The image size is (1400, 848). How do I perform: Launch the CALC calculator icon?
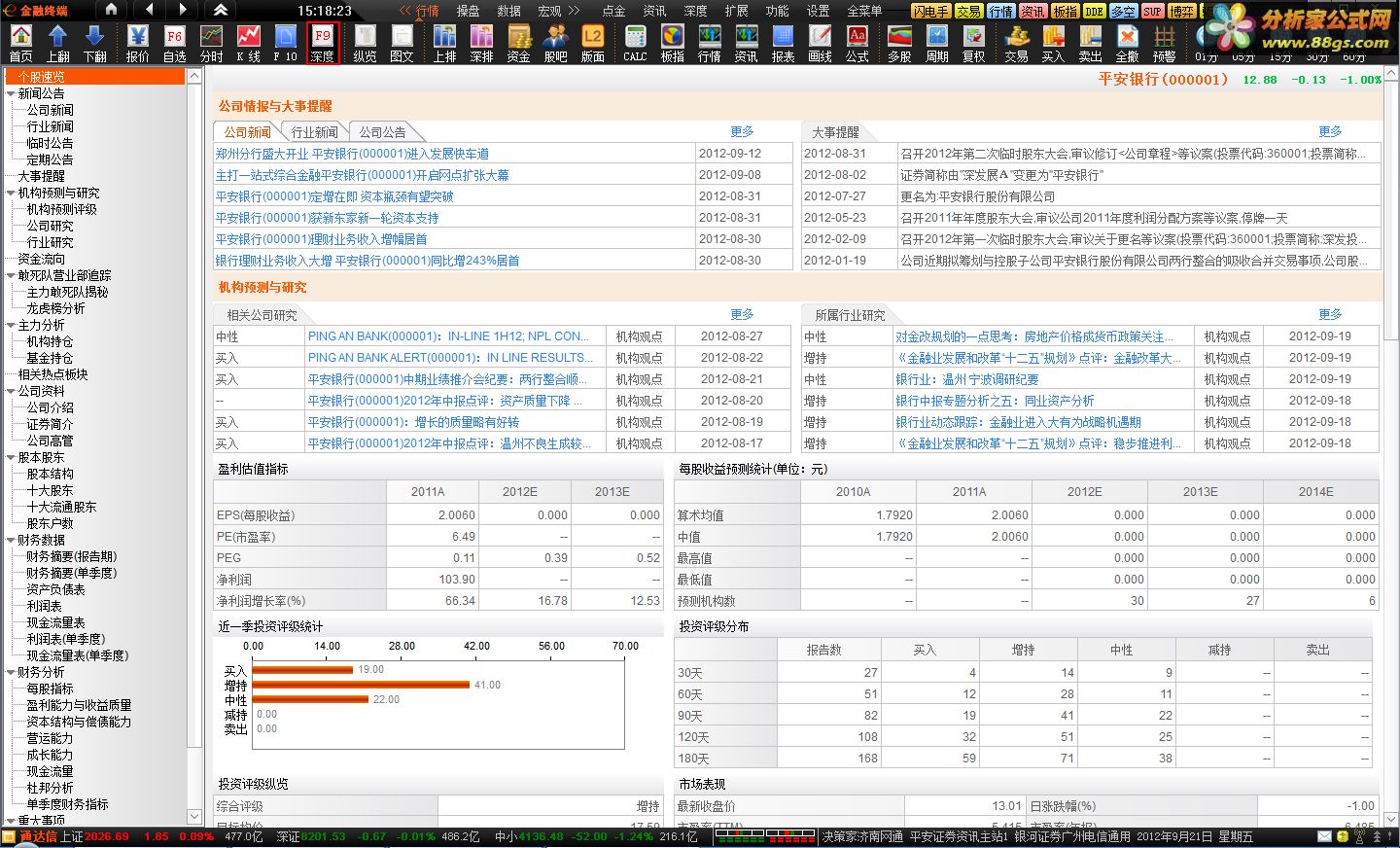pyautogui.click(x=636, y=43)
